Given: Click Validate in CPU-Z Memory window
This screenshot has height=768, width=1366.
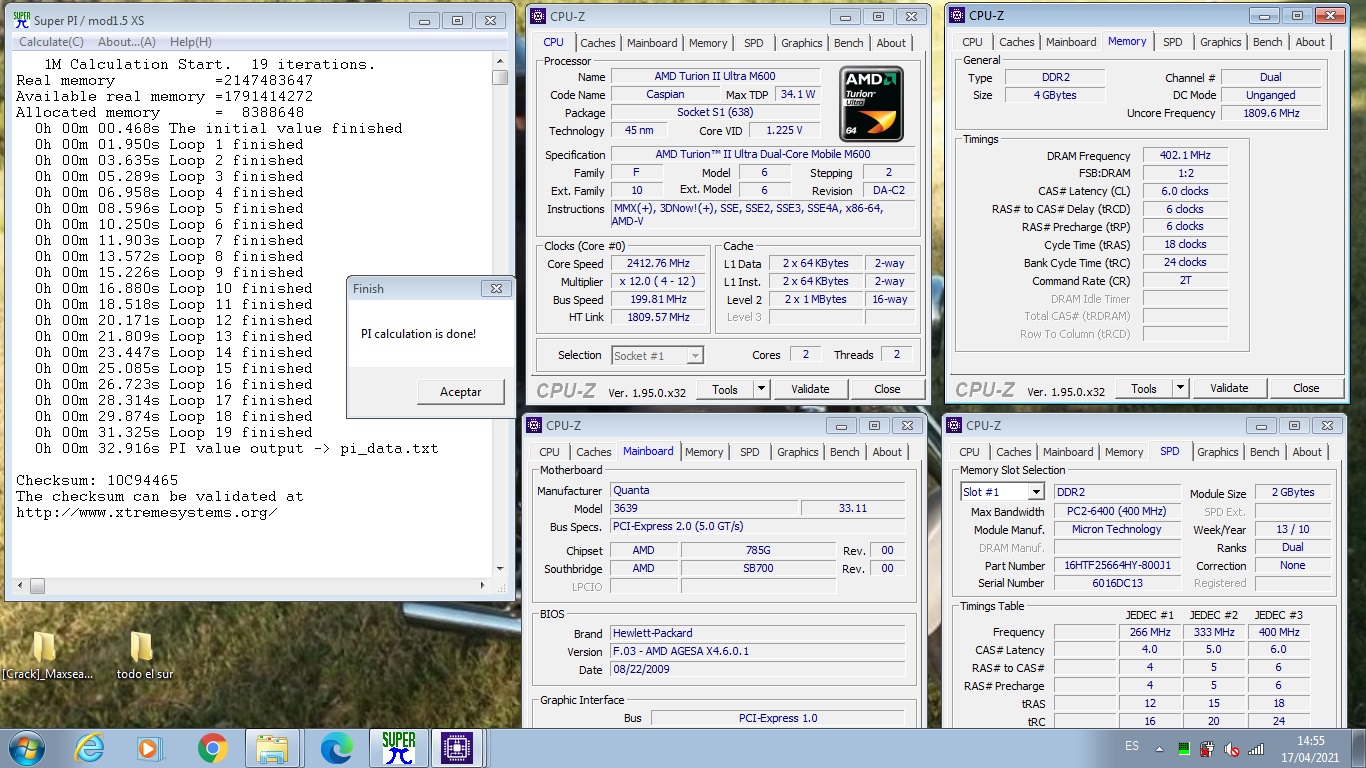Looking at the screenshot, I should [x=1229, y=388].
